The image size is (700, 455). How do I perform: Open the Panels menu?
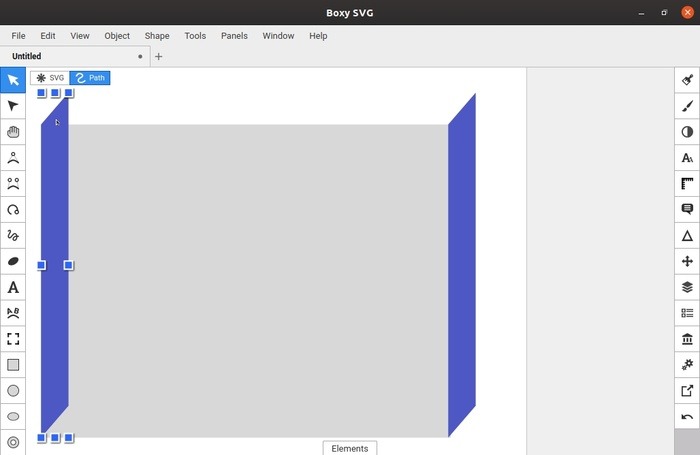coord(234,36)
